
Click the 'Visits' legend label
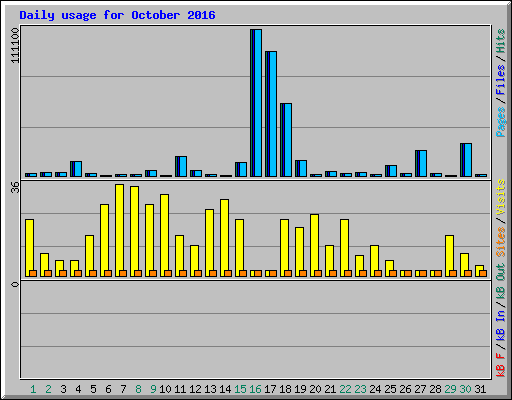[501, 197]
